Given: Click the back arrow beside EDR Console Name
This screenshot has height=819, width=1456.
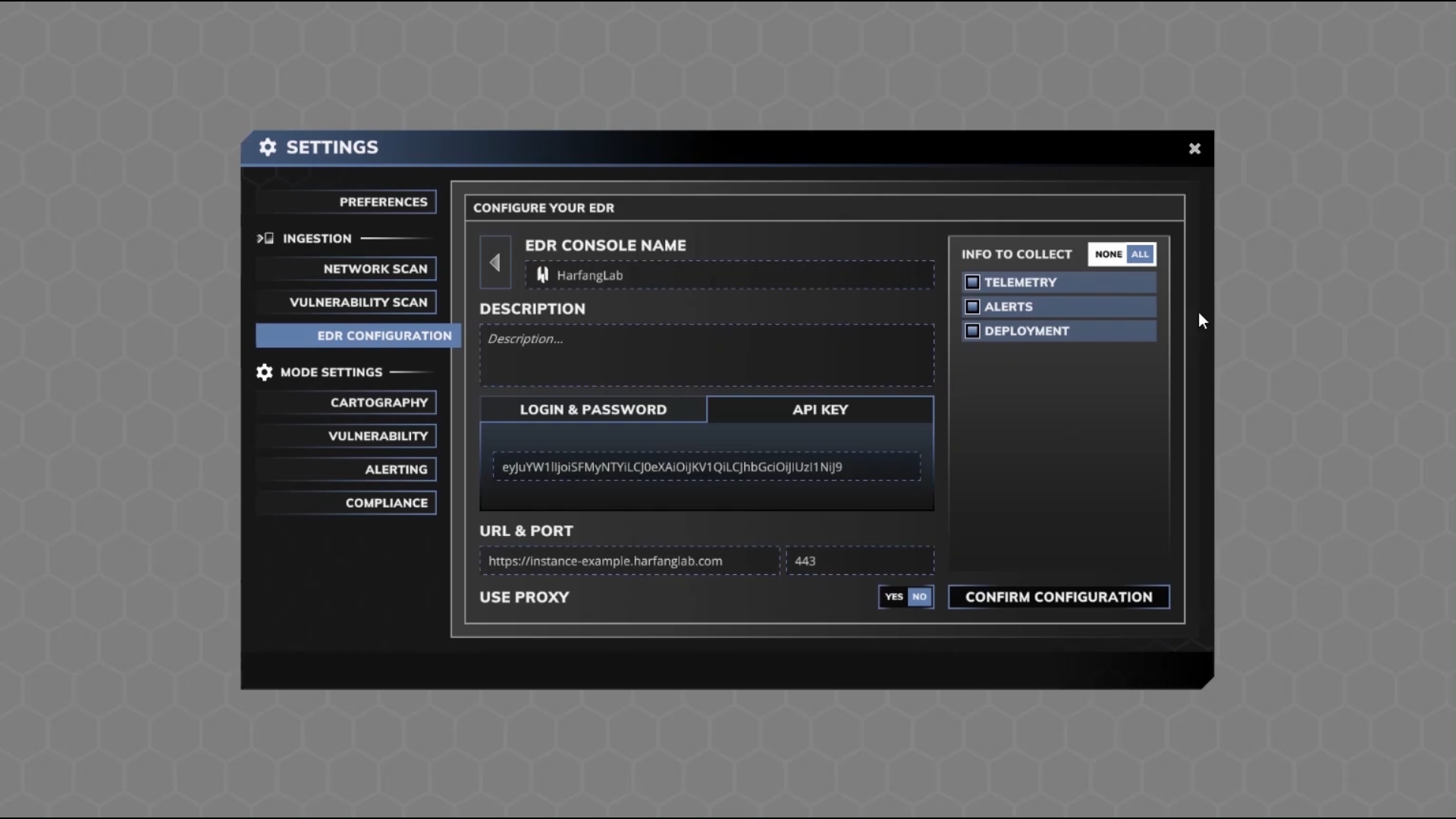Looking at the screenshot, I should [x=495, y=262].
